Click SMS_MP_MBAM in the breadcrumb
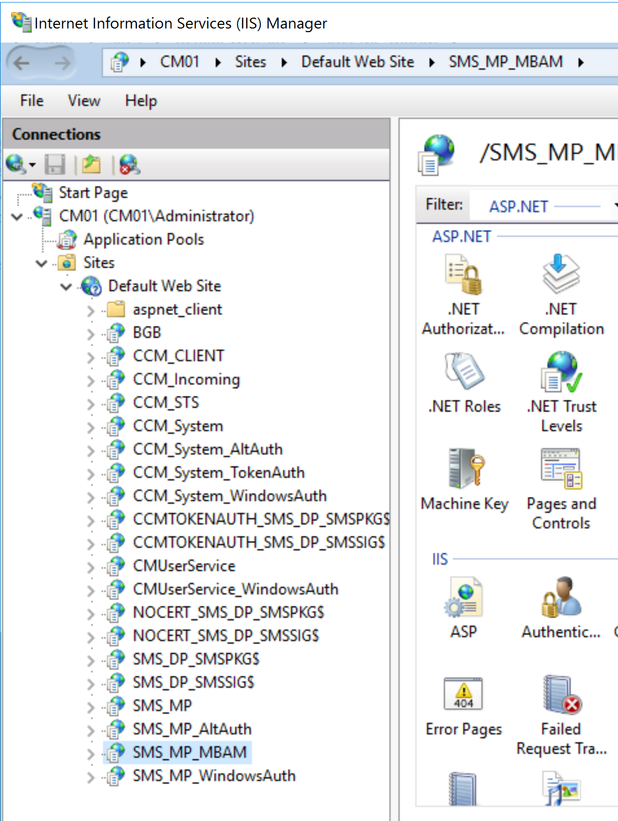618x821 pixels. pyautogui.click(x=505, y=62)
